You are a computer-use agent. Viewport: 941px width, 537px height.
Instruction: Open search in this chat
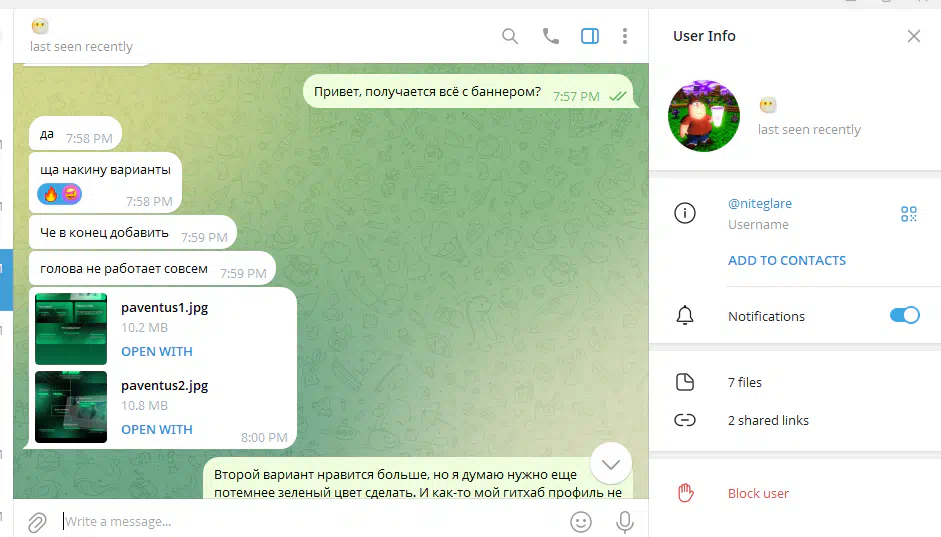pos(510,36)
